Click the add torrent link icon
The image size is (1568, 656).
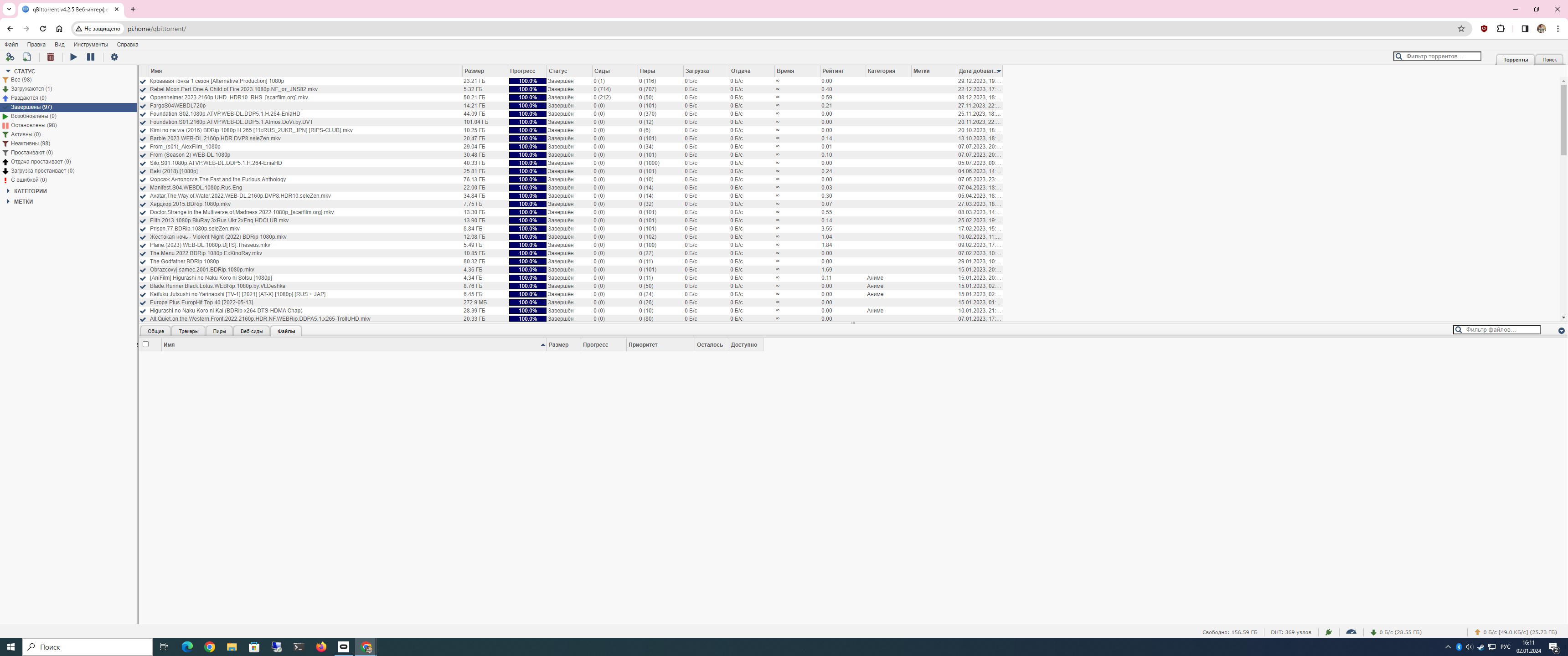10,57
